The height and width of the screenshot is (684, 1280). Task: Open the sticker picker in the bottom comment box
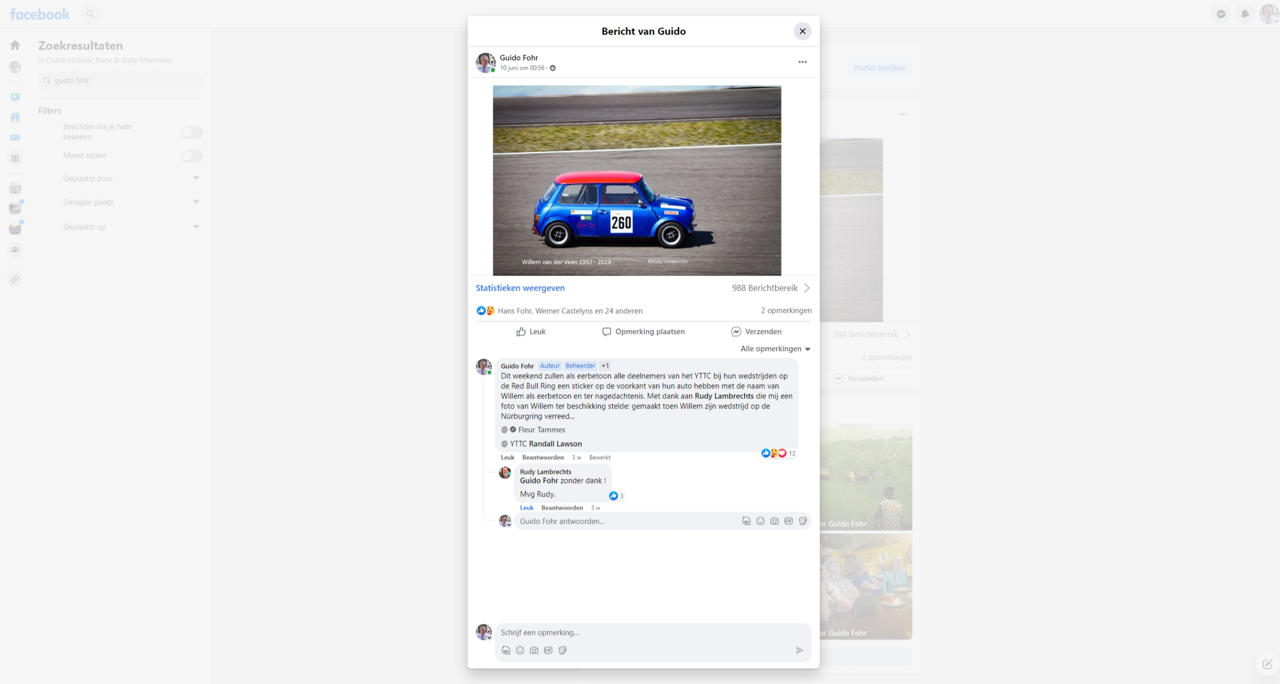tap(562, 650)
